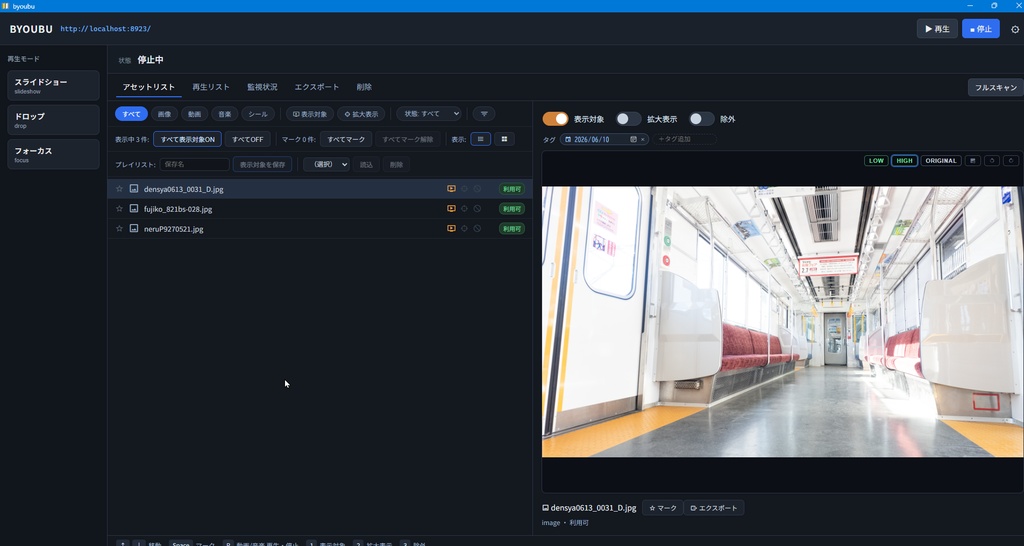Select the すべて filter chip
Viewport: 1024px width, 546px height.
point(131,114)
